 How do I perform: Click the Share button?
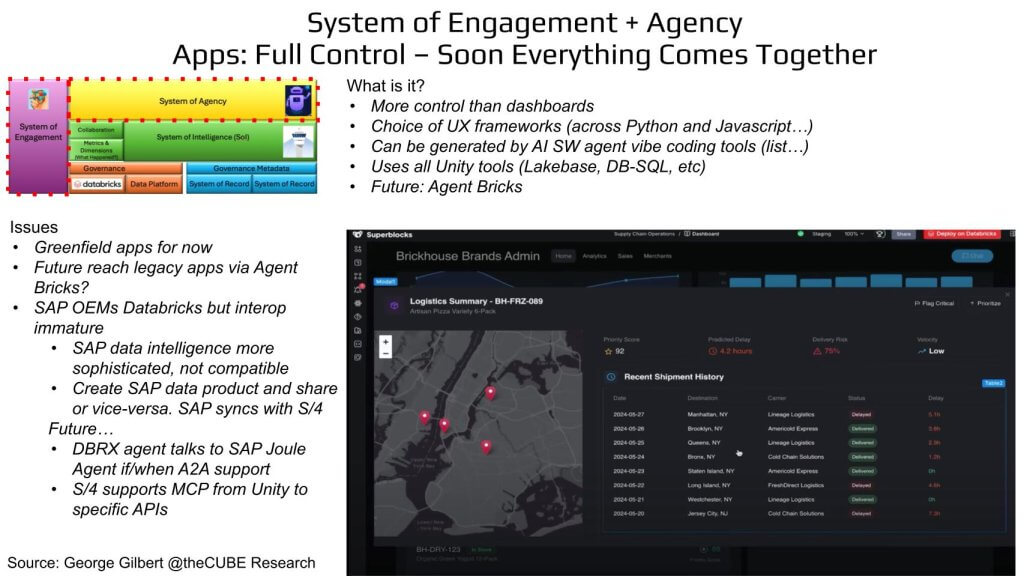(x=903, y=234)
